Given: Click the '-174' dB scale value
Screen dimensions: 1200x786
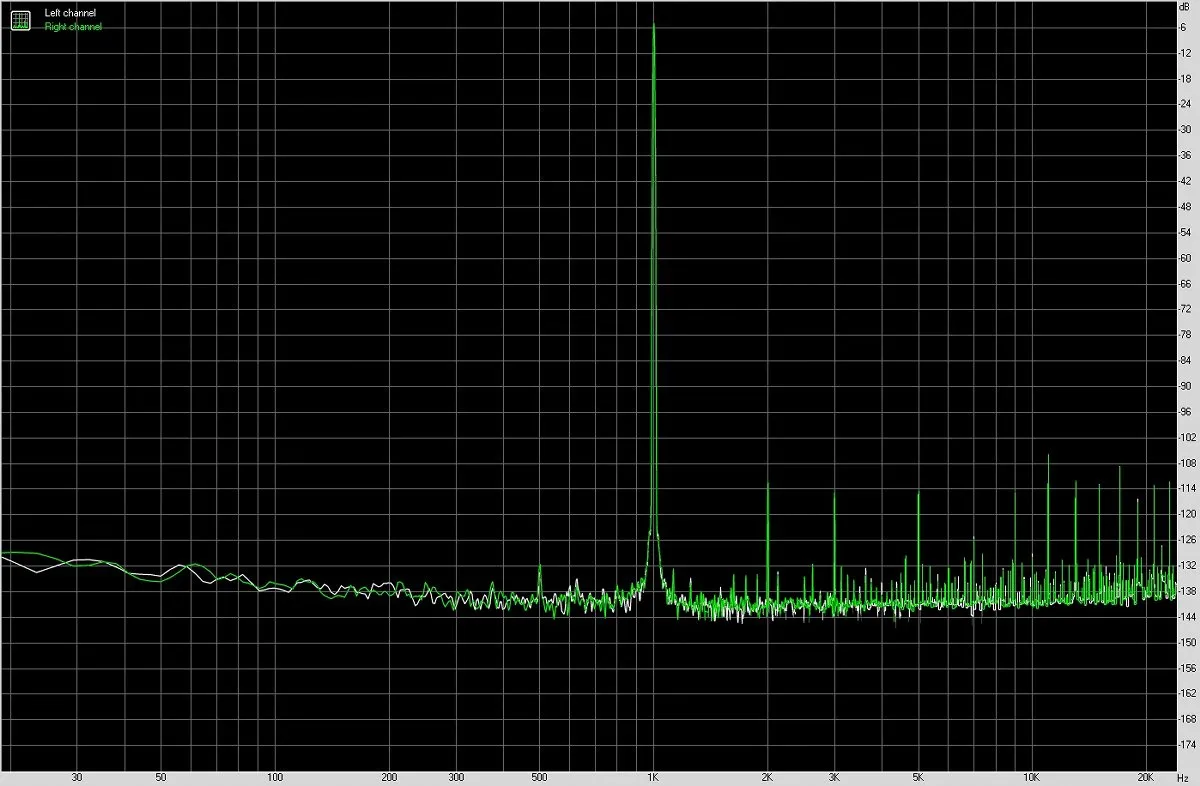Looking at the screenshot, I should point(1188,745).
